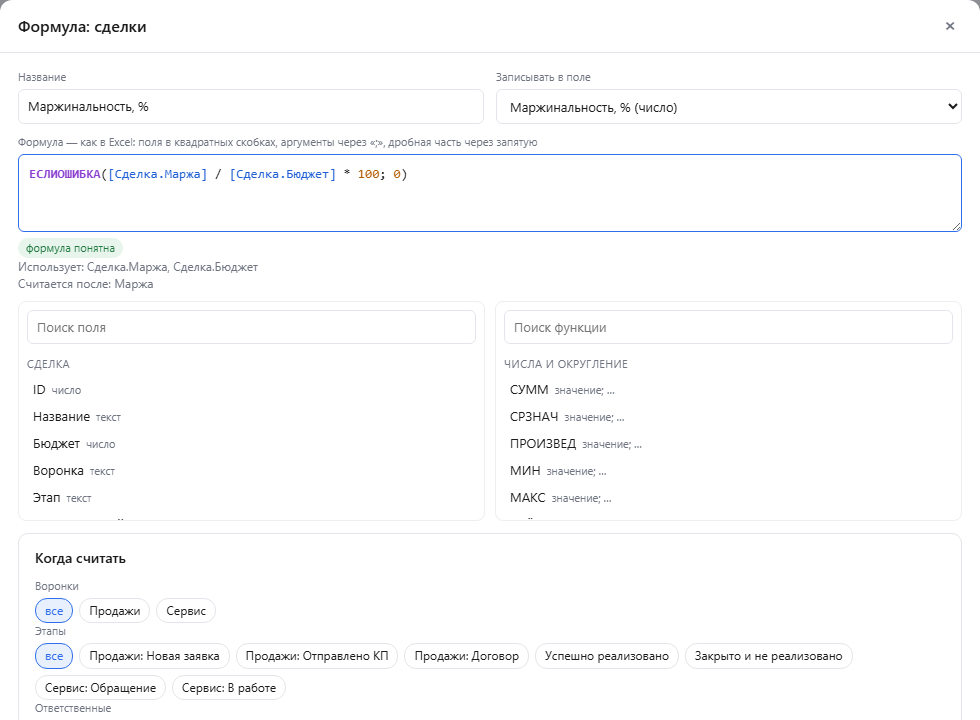
Task: Select the 'Успешно реализовано' stage chip
Action: coord(606,656)
